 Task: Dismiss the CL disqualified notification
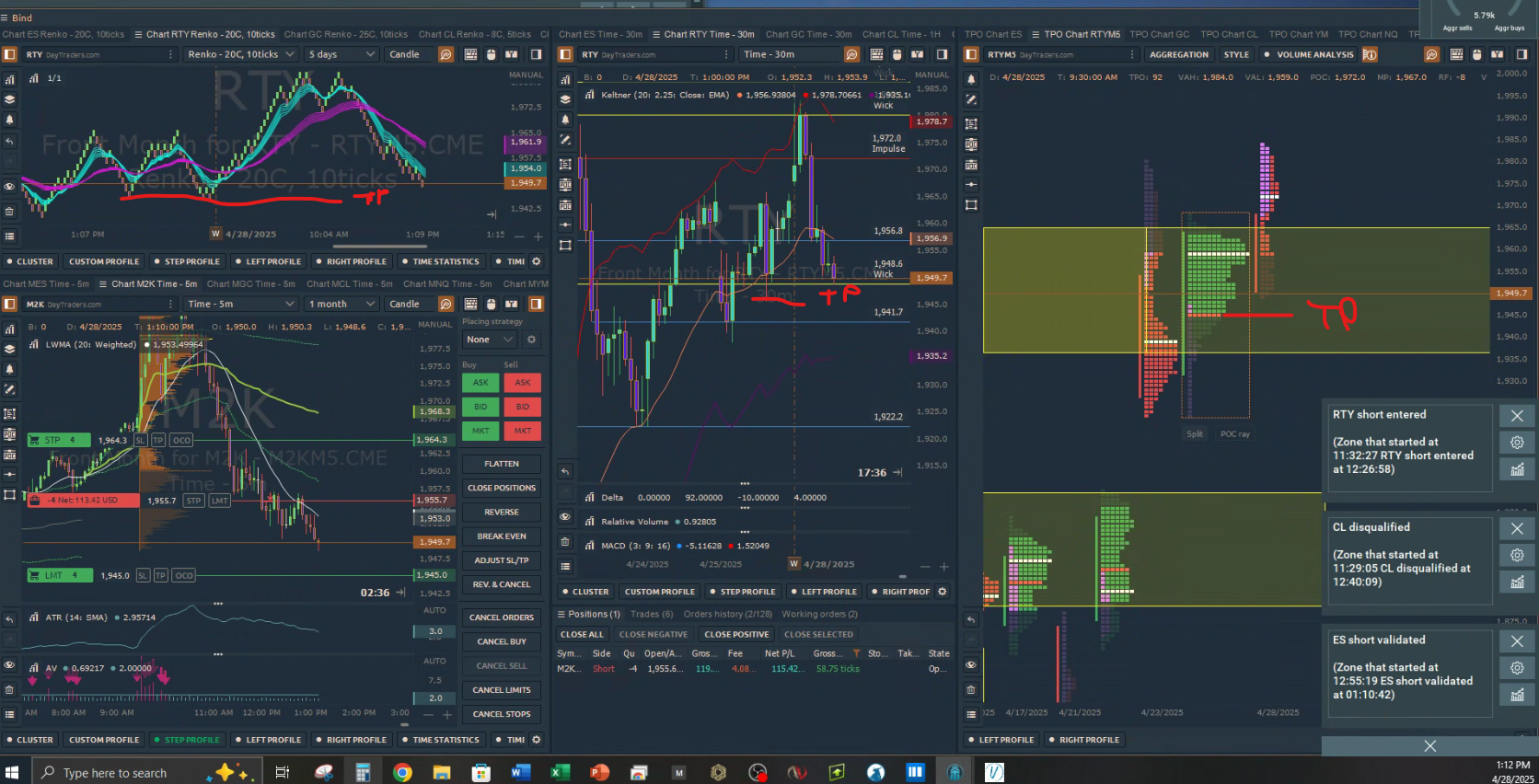point(1517,528)
